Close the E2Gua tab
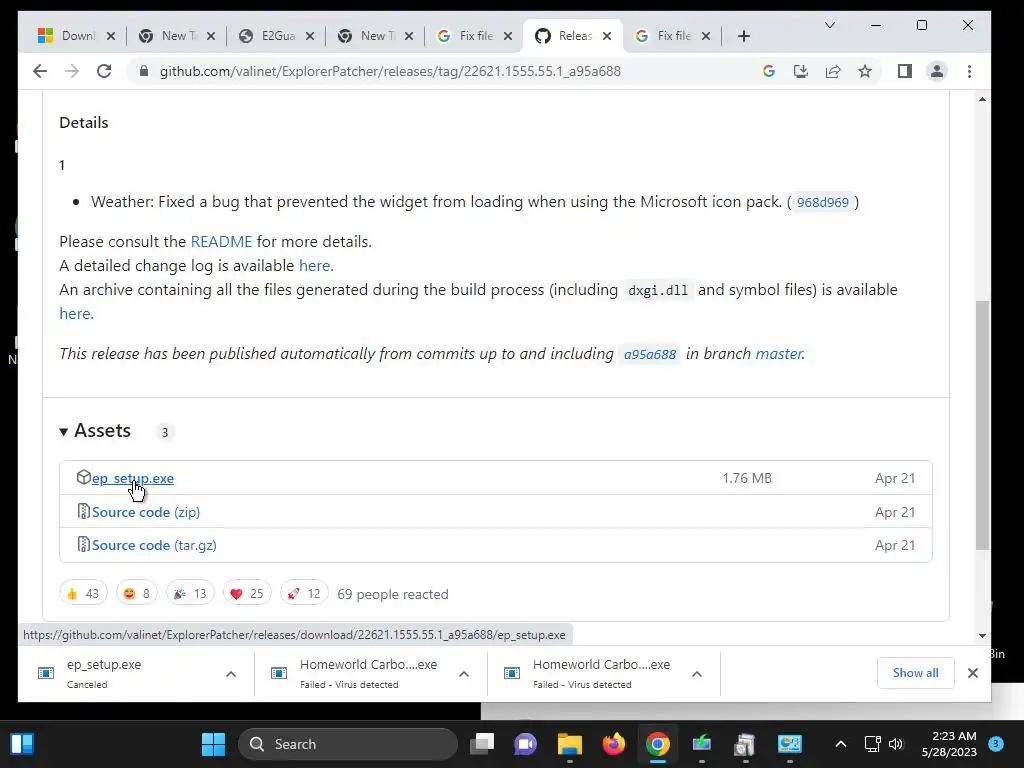Screen dimensions: 1024x768 pyautogui.click(x=310, y=36)
